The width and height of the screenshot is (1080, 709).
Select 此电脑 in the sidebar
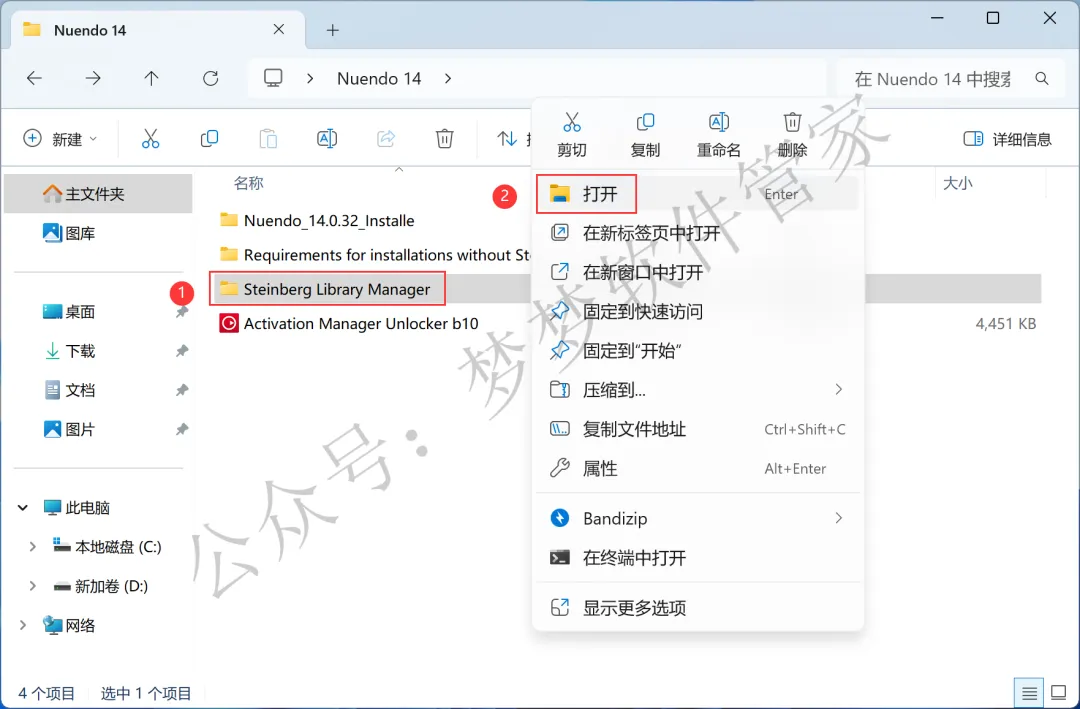point(76,508)
